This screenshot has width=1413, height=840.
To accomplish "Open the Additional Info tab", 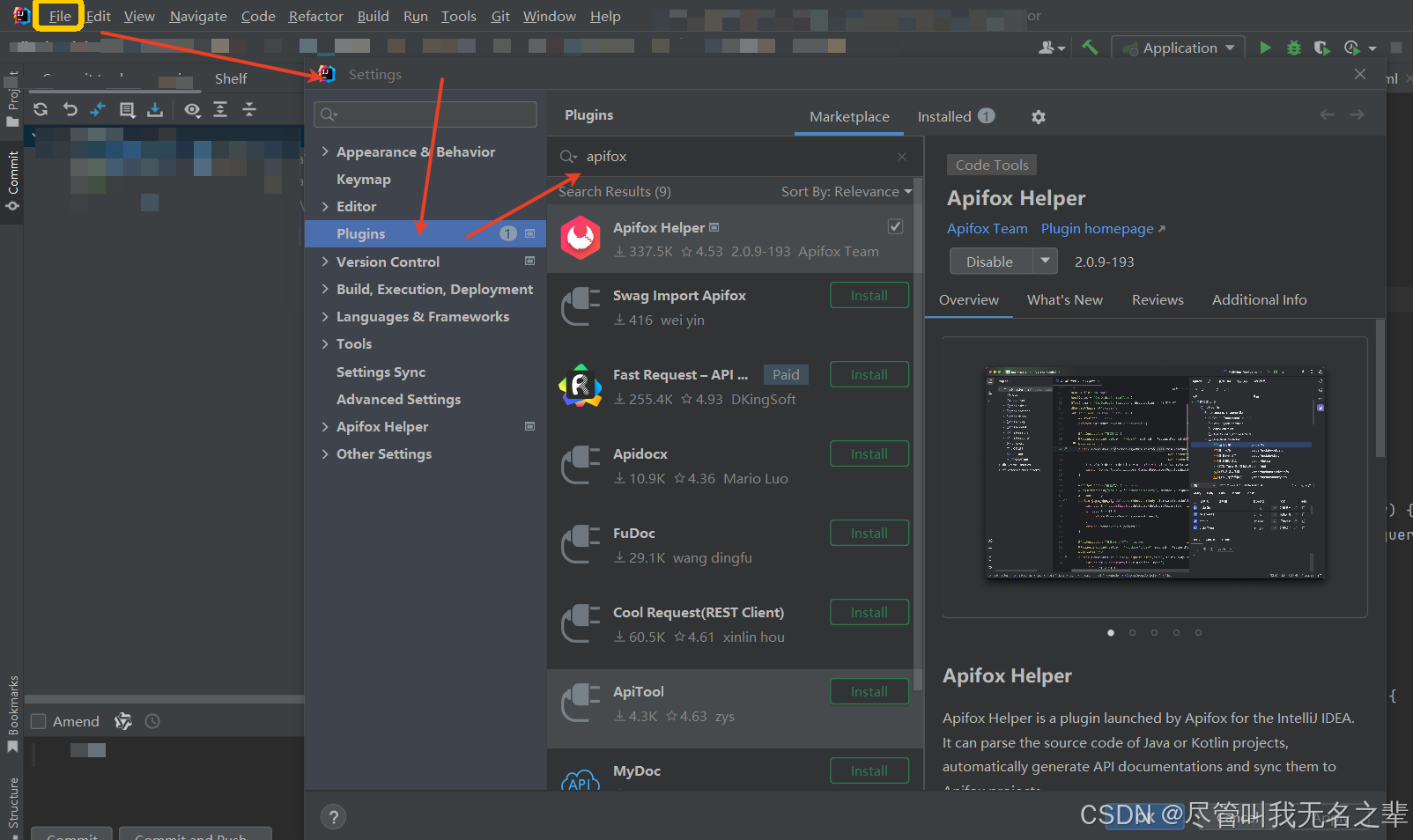I will 1259,300.
